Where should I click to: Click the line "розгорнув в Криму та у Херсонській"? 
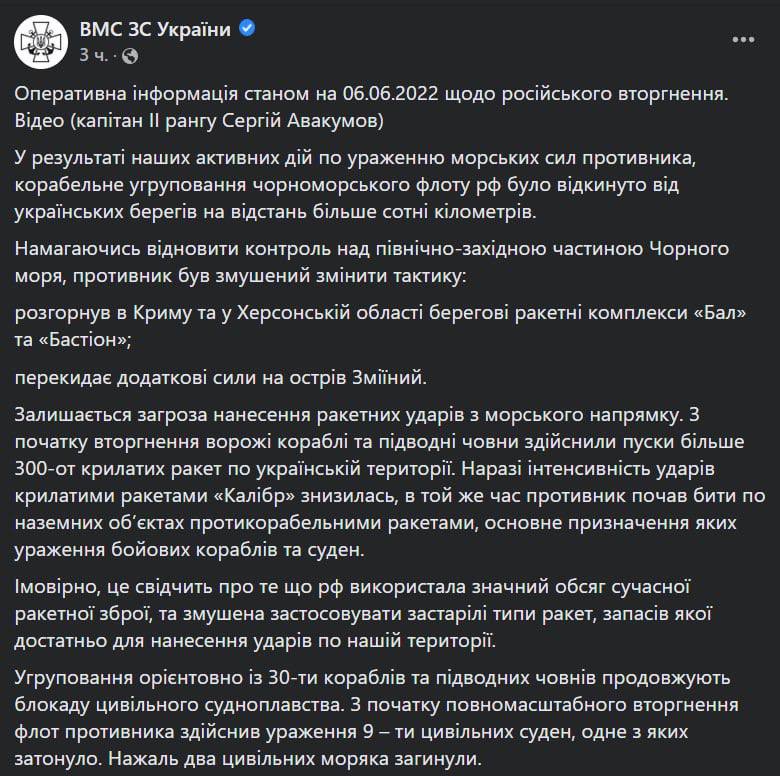tap(382, 314)
